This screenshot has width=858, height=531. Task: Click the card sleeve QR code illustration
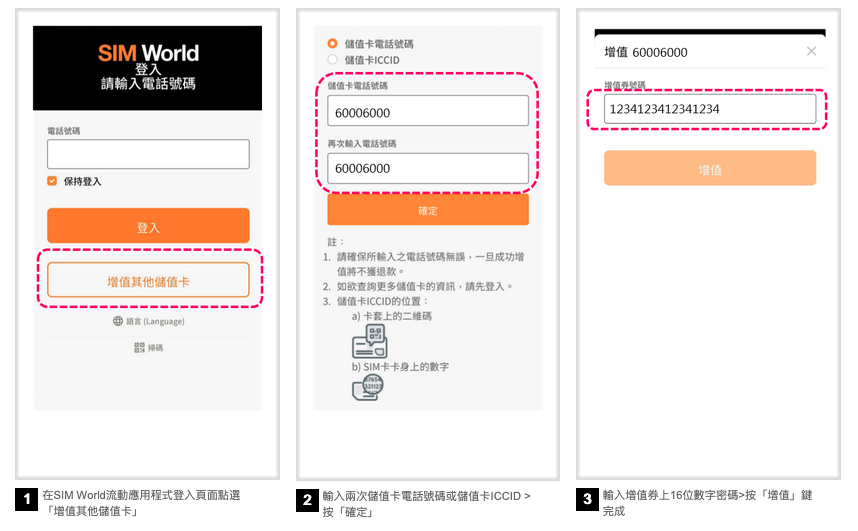[x=368, y=341]
